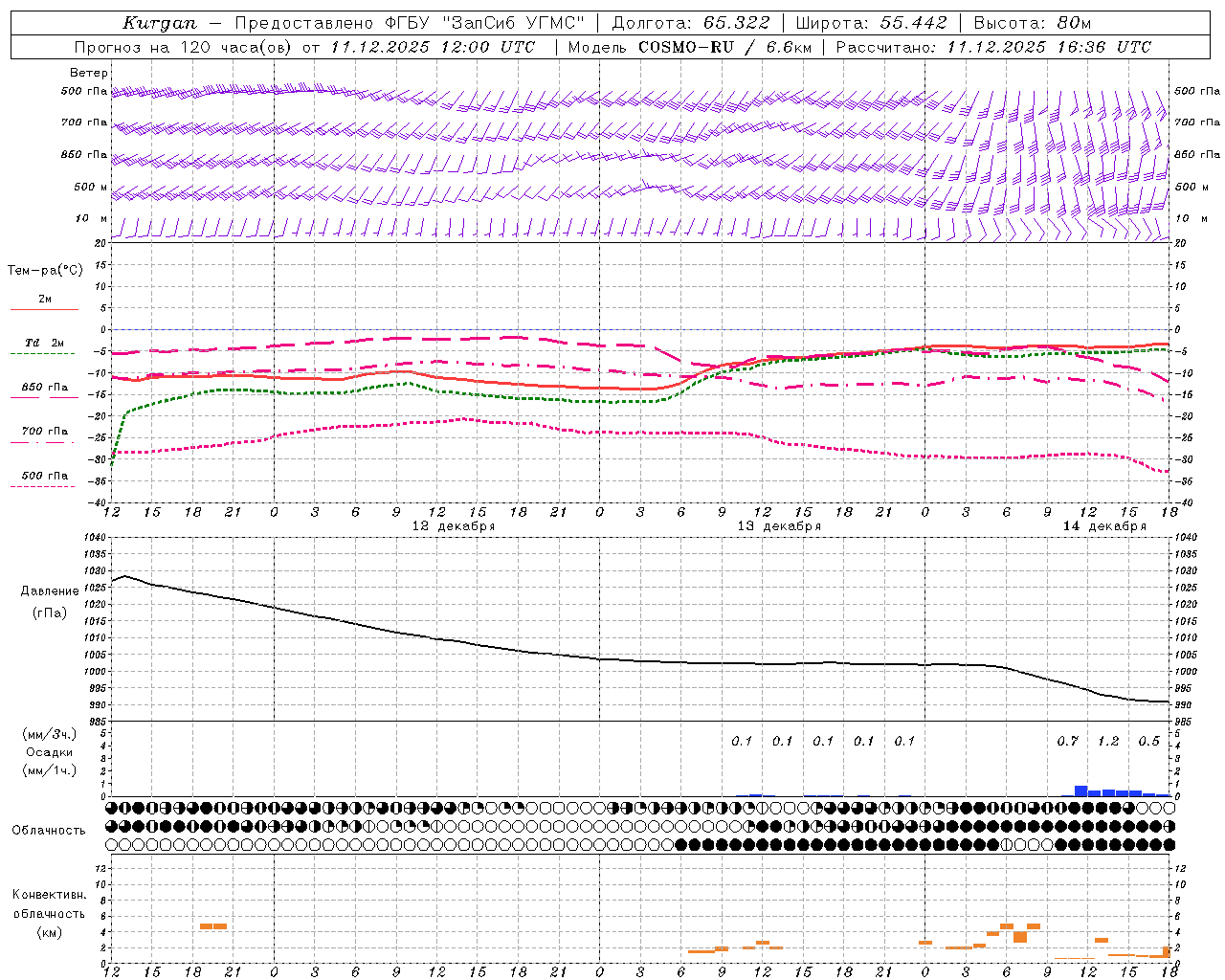The image size is (1225, 980).
Task: Click the orange convective bar near 18-21 hours on December 11
Action: [213, 926]
